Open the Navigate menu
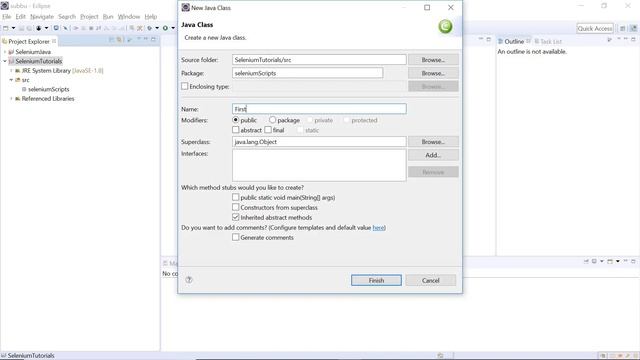 (x=42, y=17)
